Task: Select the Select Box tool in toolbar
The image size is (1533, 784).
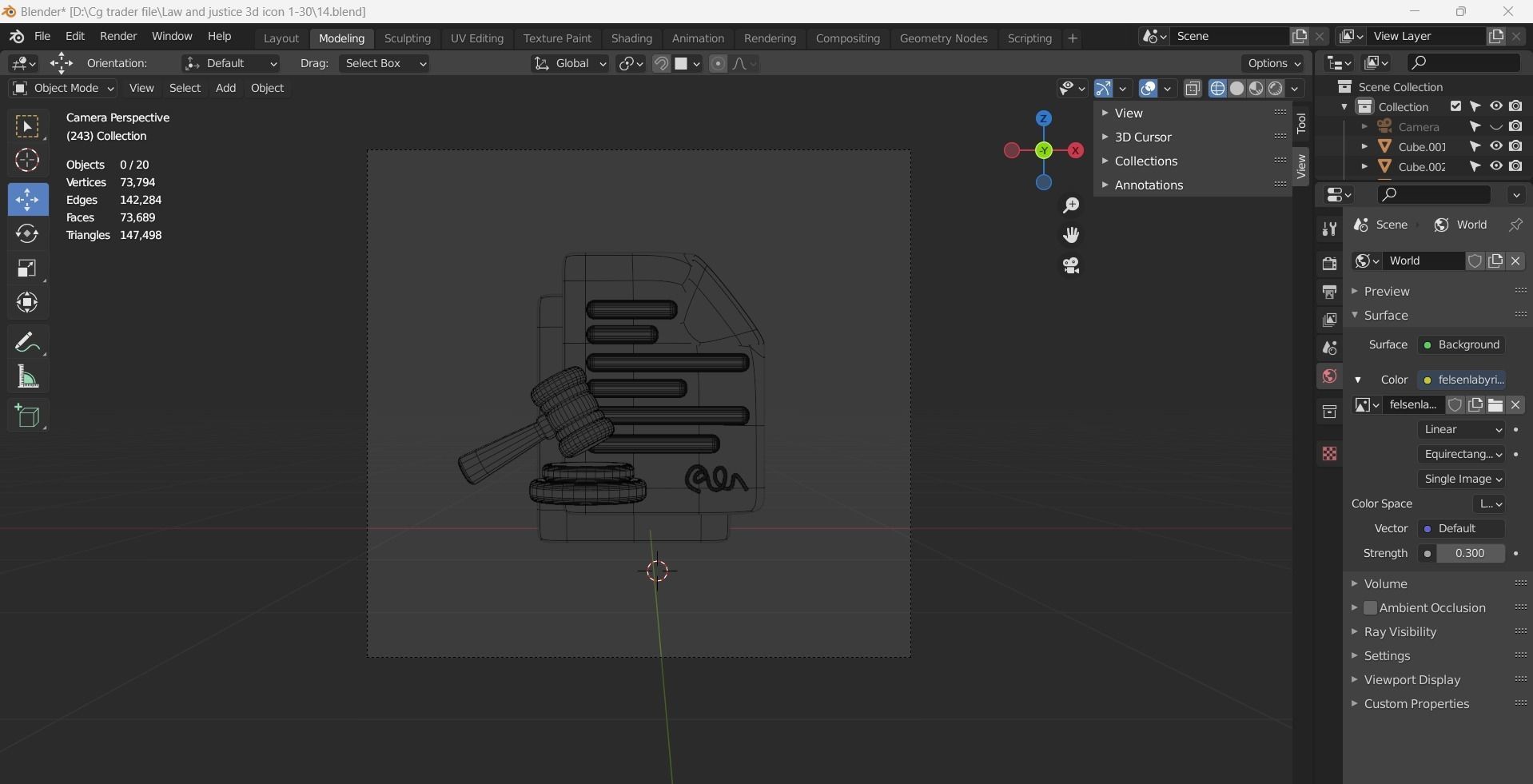Action: pyautogui.click(x=27, y=127)
